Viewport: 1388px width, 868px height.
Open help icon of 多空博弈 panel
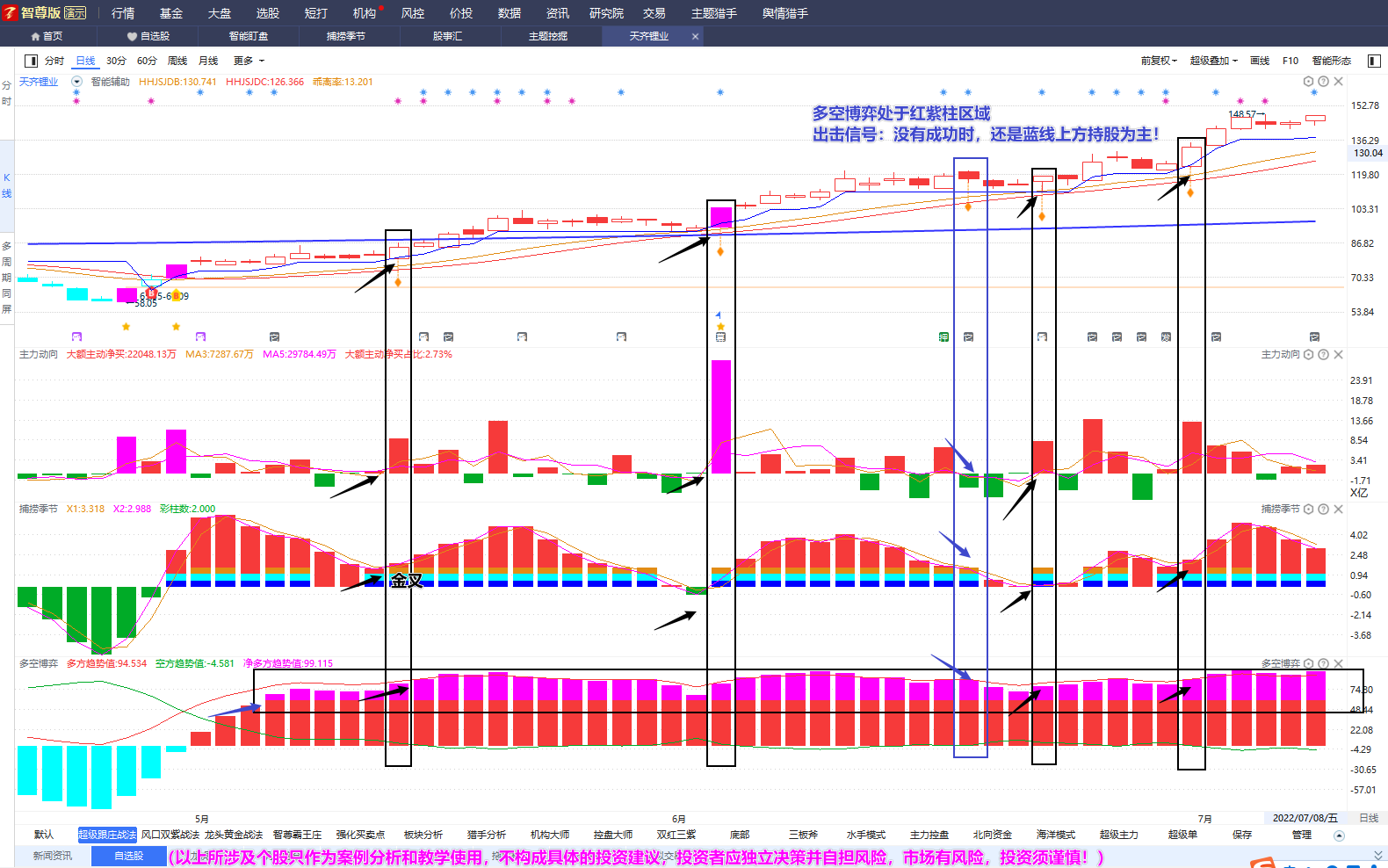coord(1323,664)
